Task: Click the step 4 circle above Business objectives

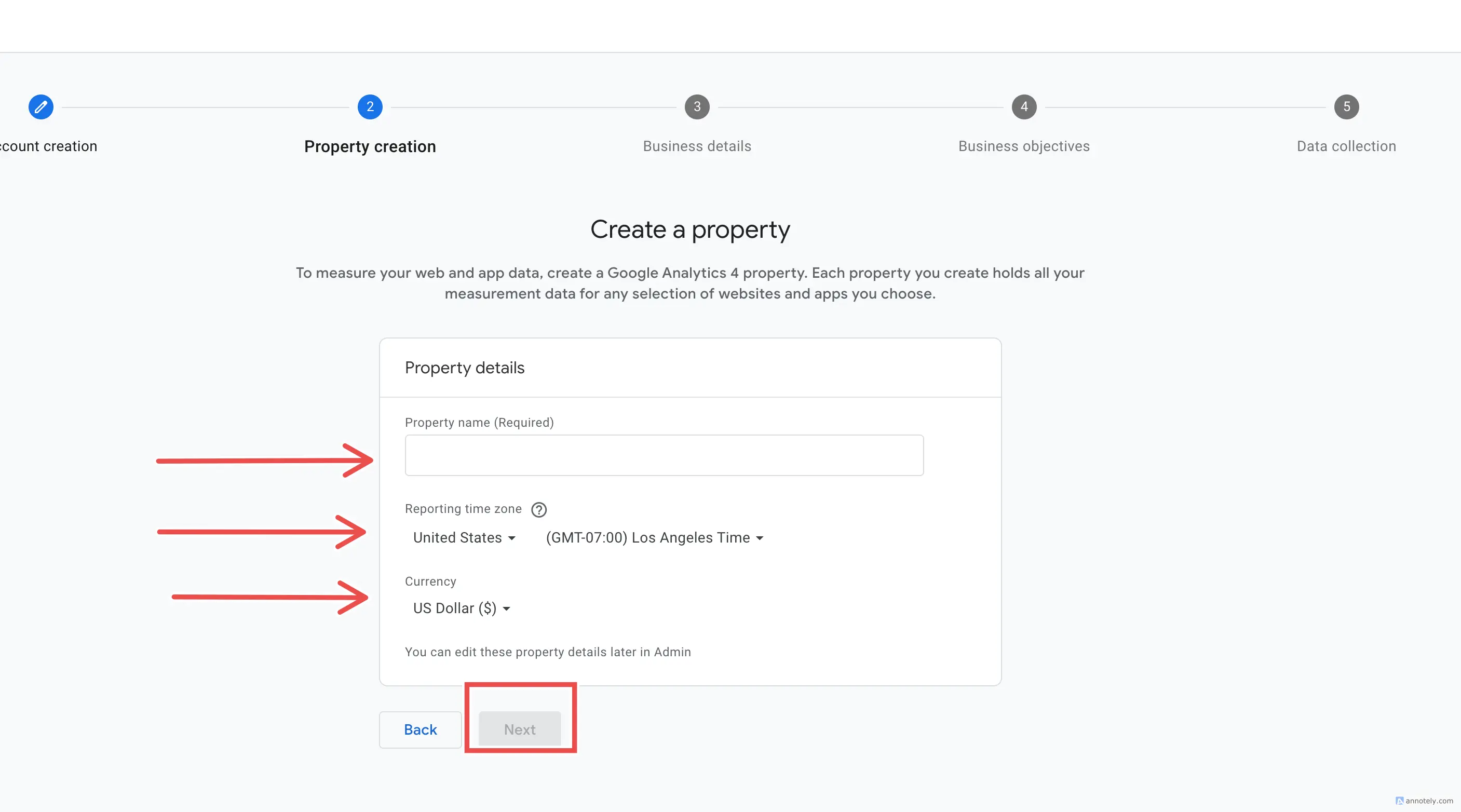Action: point(1024,106)
